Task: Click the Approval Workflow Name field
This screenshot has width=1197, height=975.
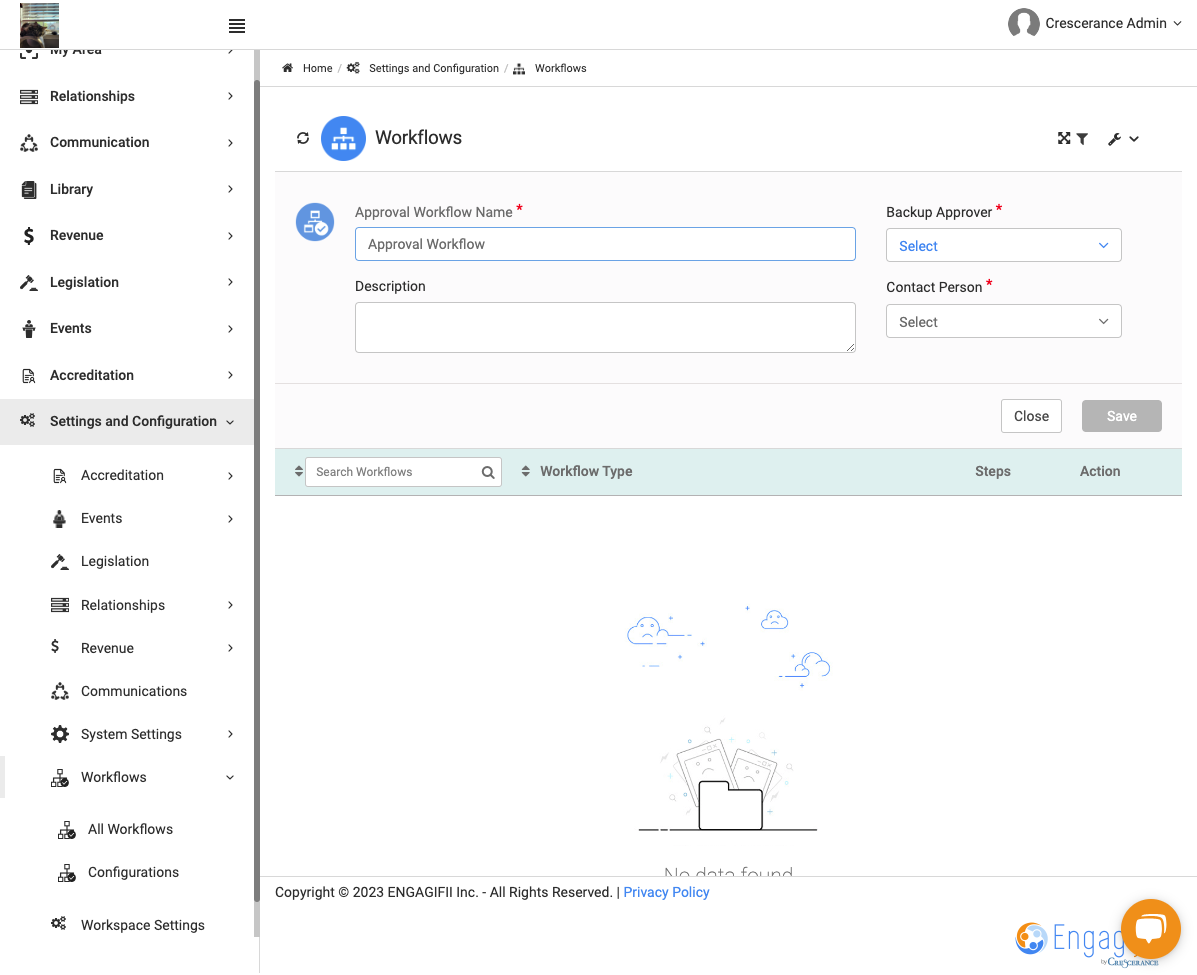Action: [605, 244]
